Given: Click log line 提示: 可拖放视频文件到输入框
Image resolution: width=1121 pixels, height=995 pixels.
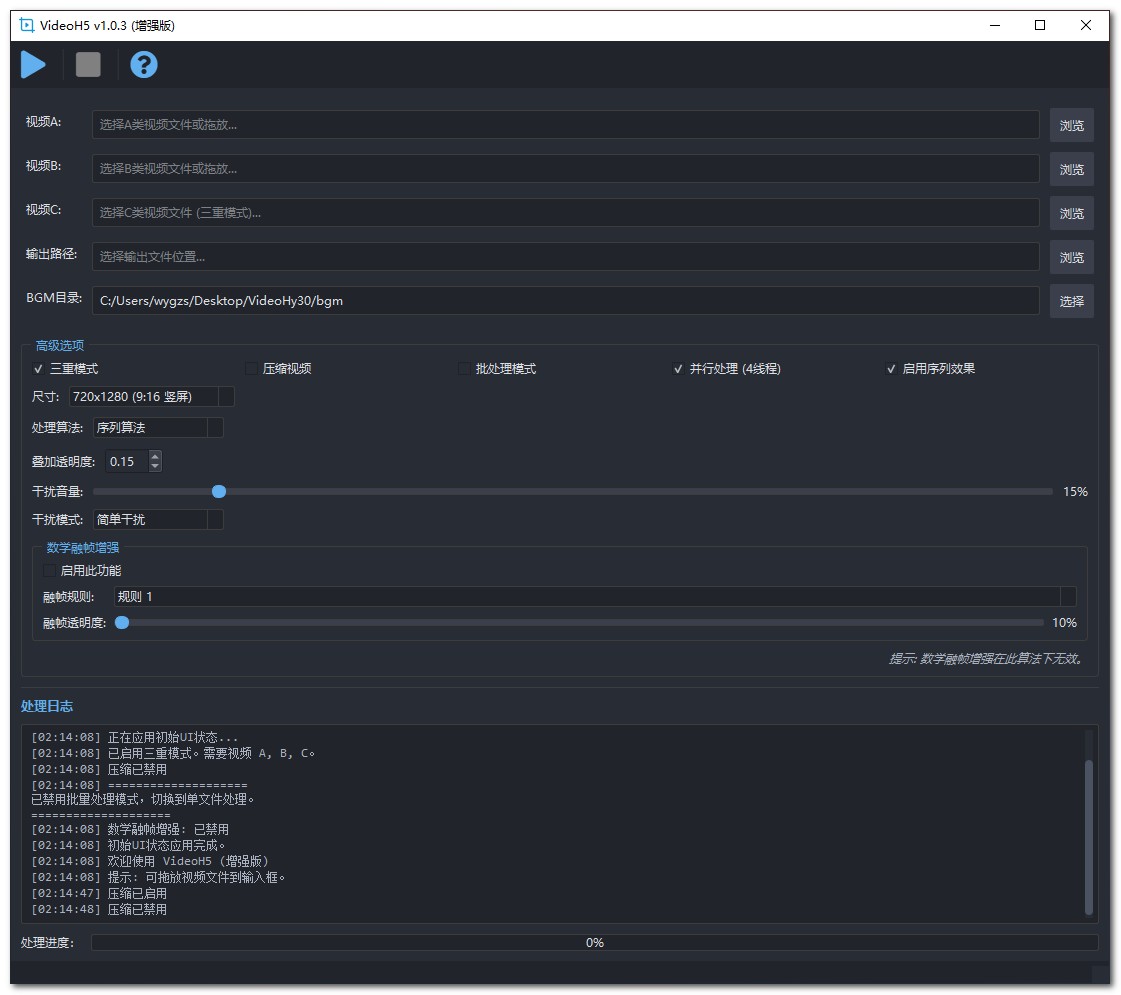Looking at the screenshot, I should [158, 877].
